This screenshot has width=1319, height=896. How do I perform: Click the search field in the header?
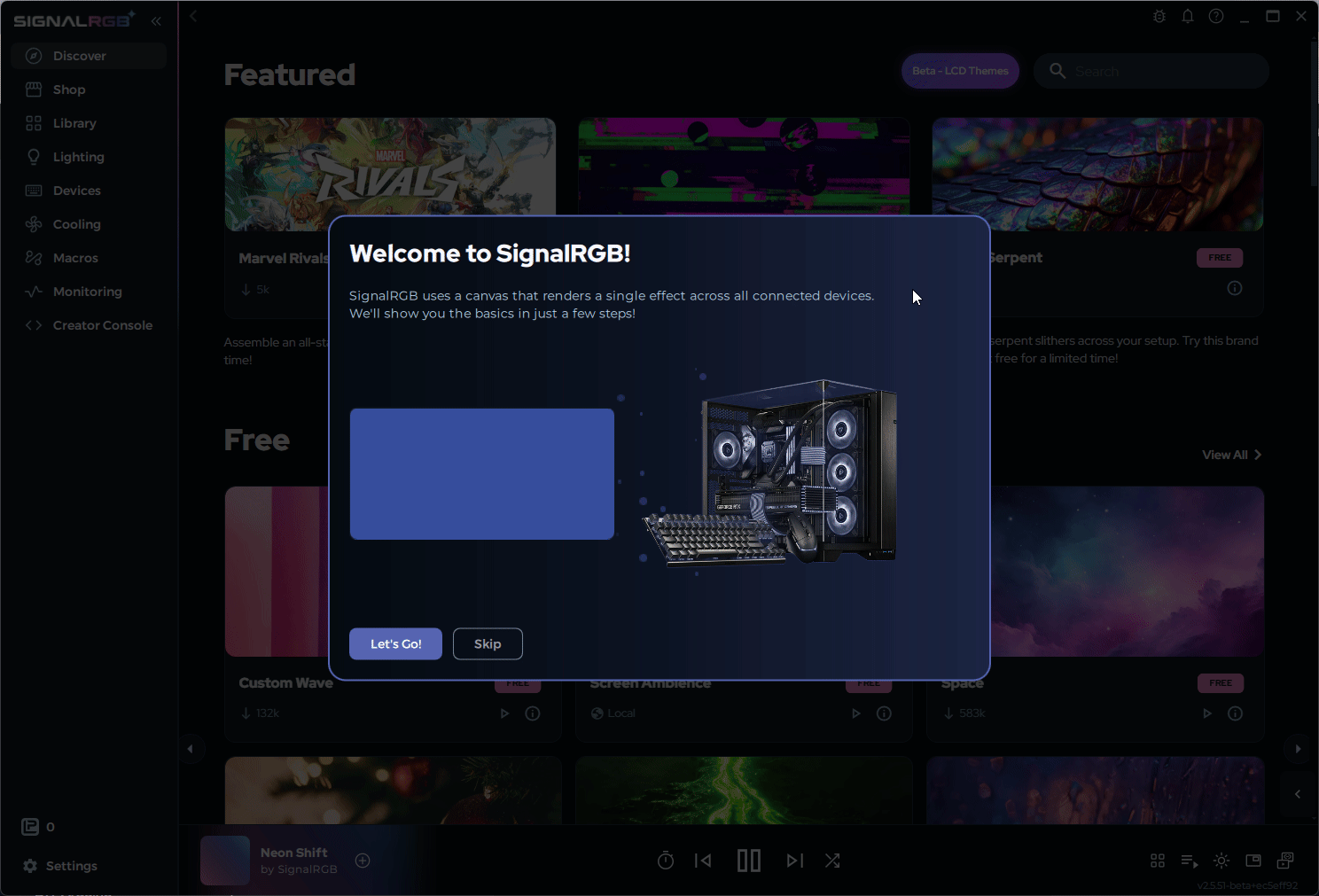(1151, 70)
